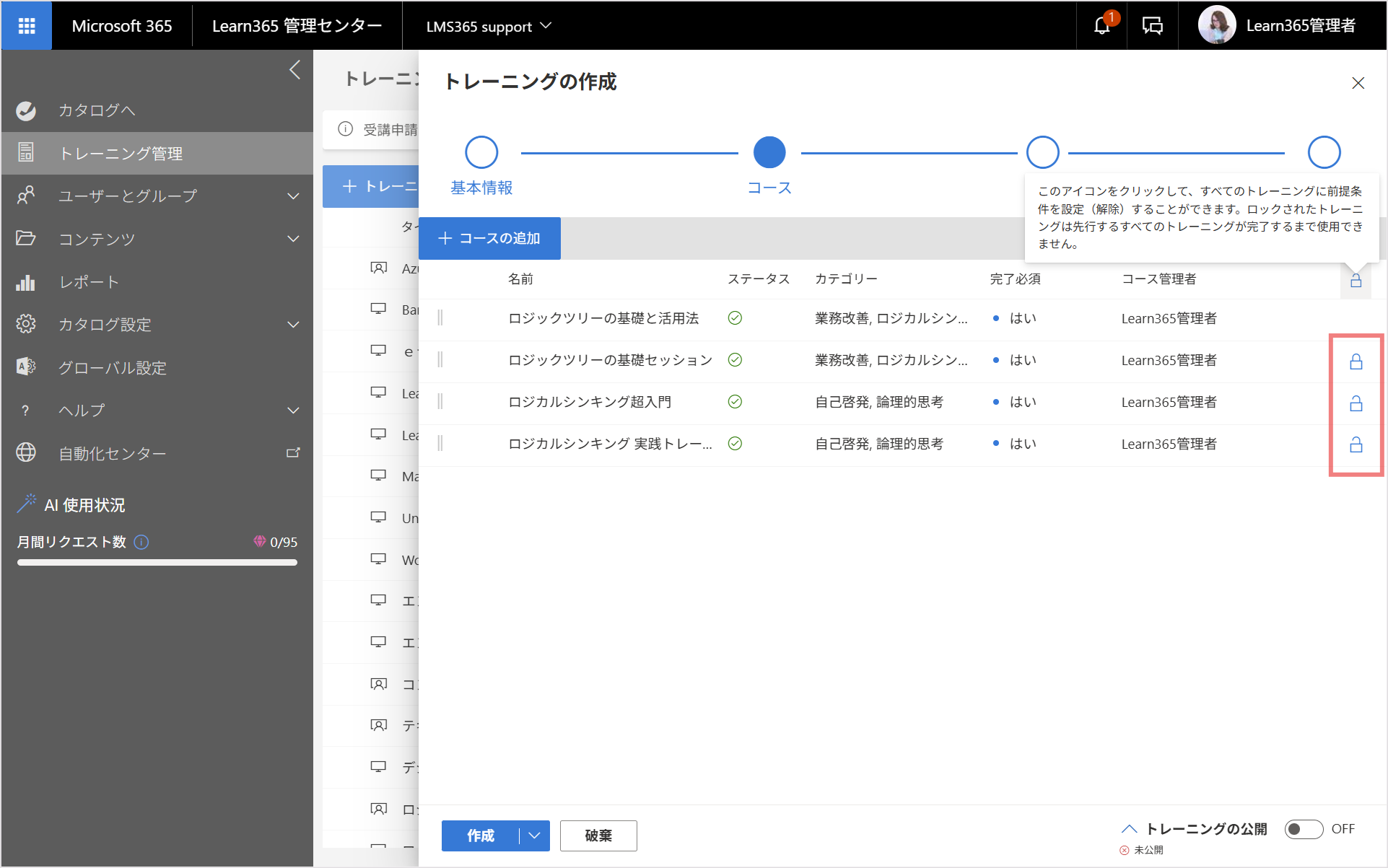Screen dimensions: 1388x868
Task: Expand the ユーザーとグループ menu chevron
Action: (x=293, y=196)
